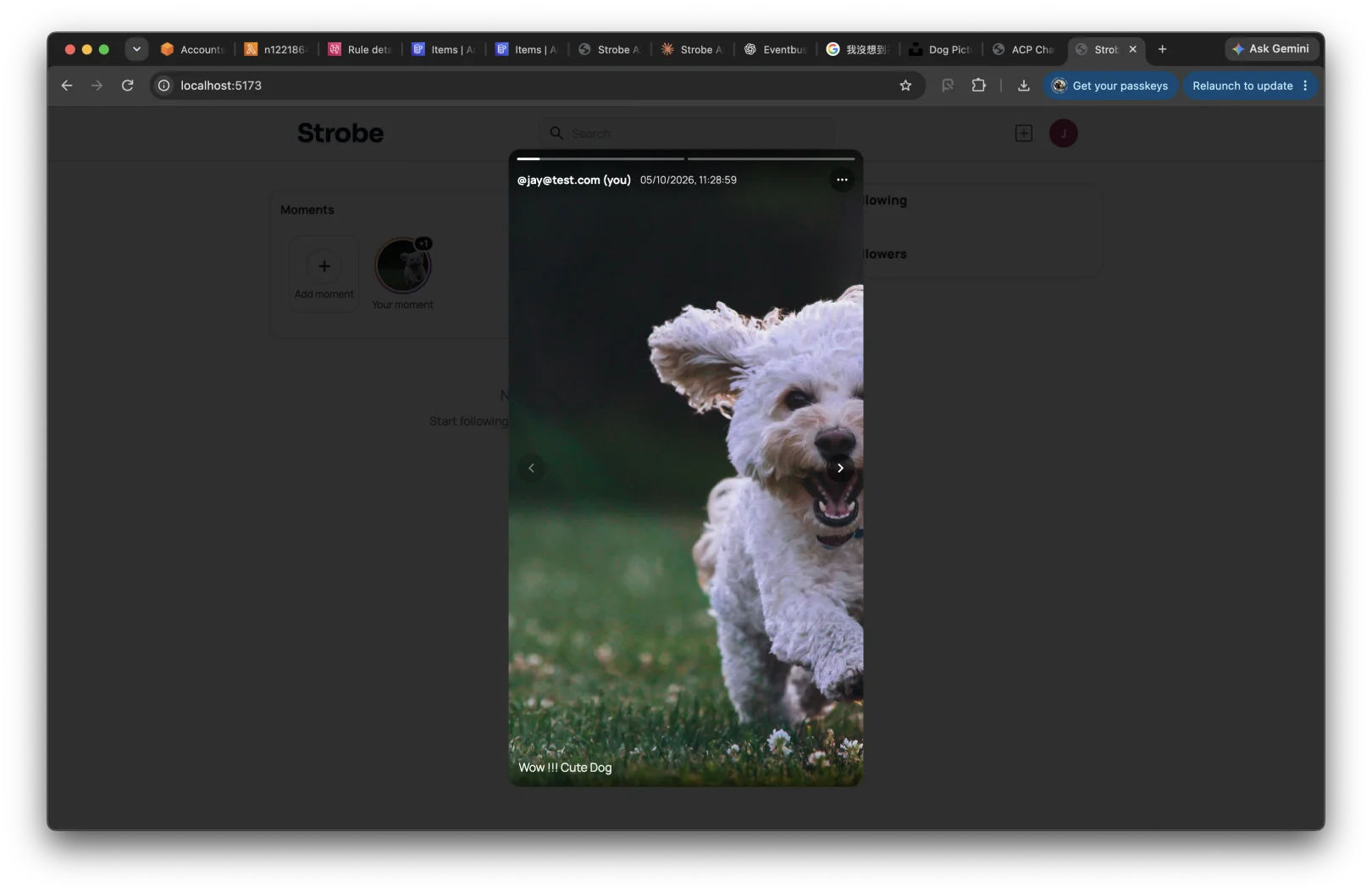Viewport: 1372px width, 893px height.
Task: Open a new browser tab
Action: coord(1162,49)
